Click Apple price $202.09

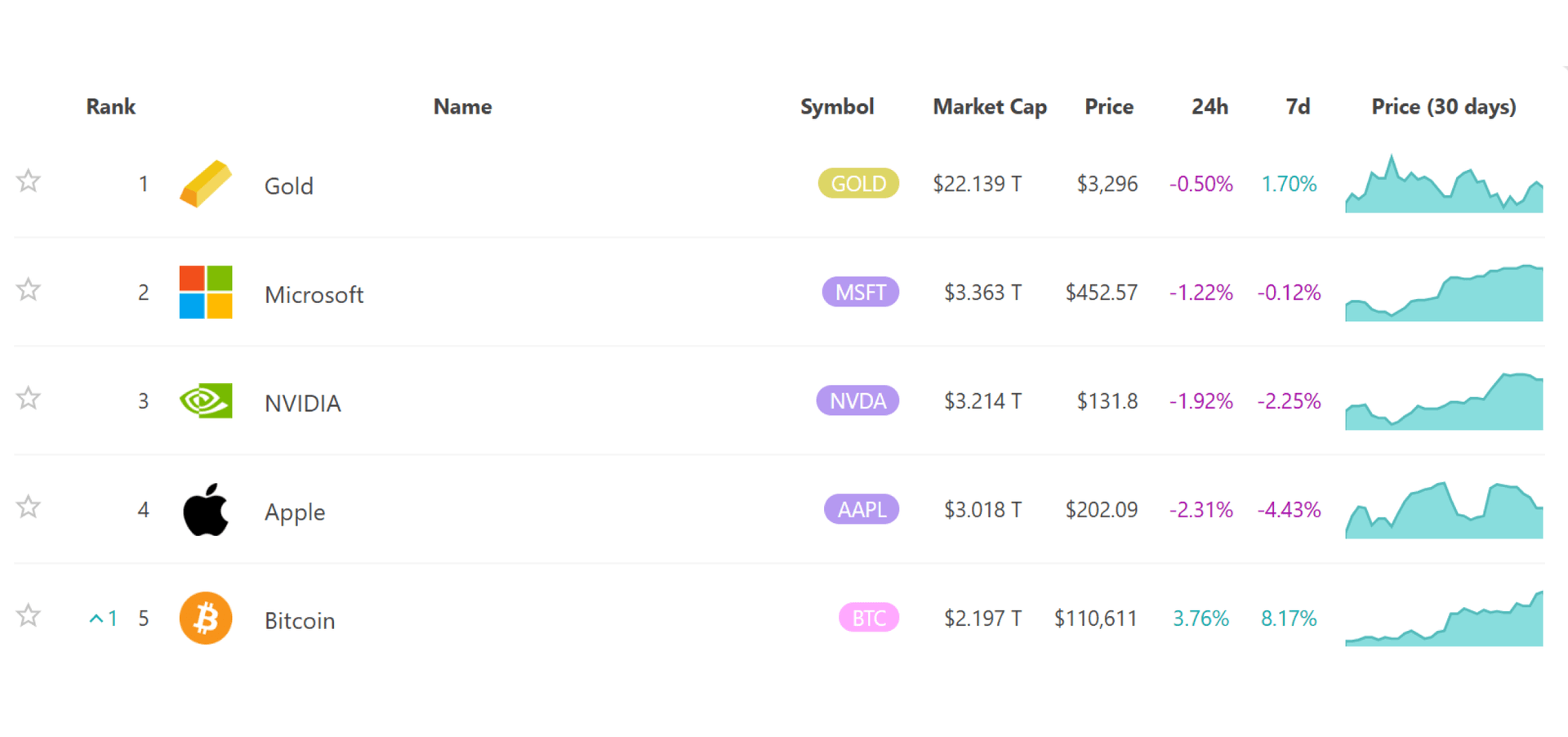(x=1102, y=510)
